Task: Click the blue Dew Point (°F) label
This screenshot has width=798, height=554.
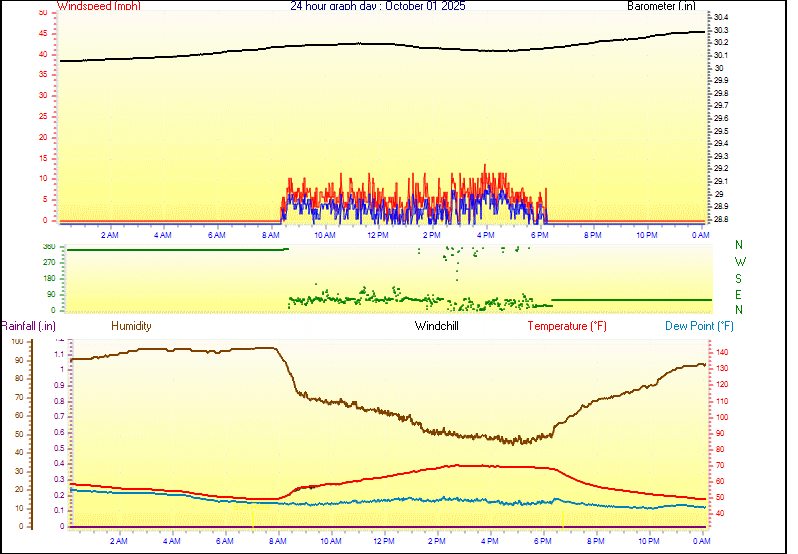Action: (x=700, y=326)
